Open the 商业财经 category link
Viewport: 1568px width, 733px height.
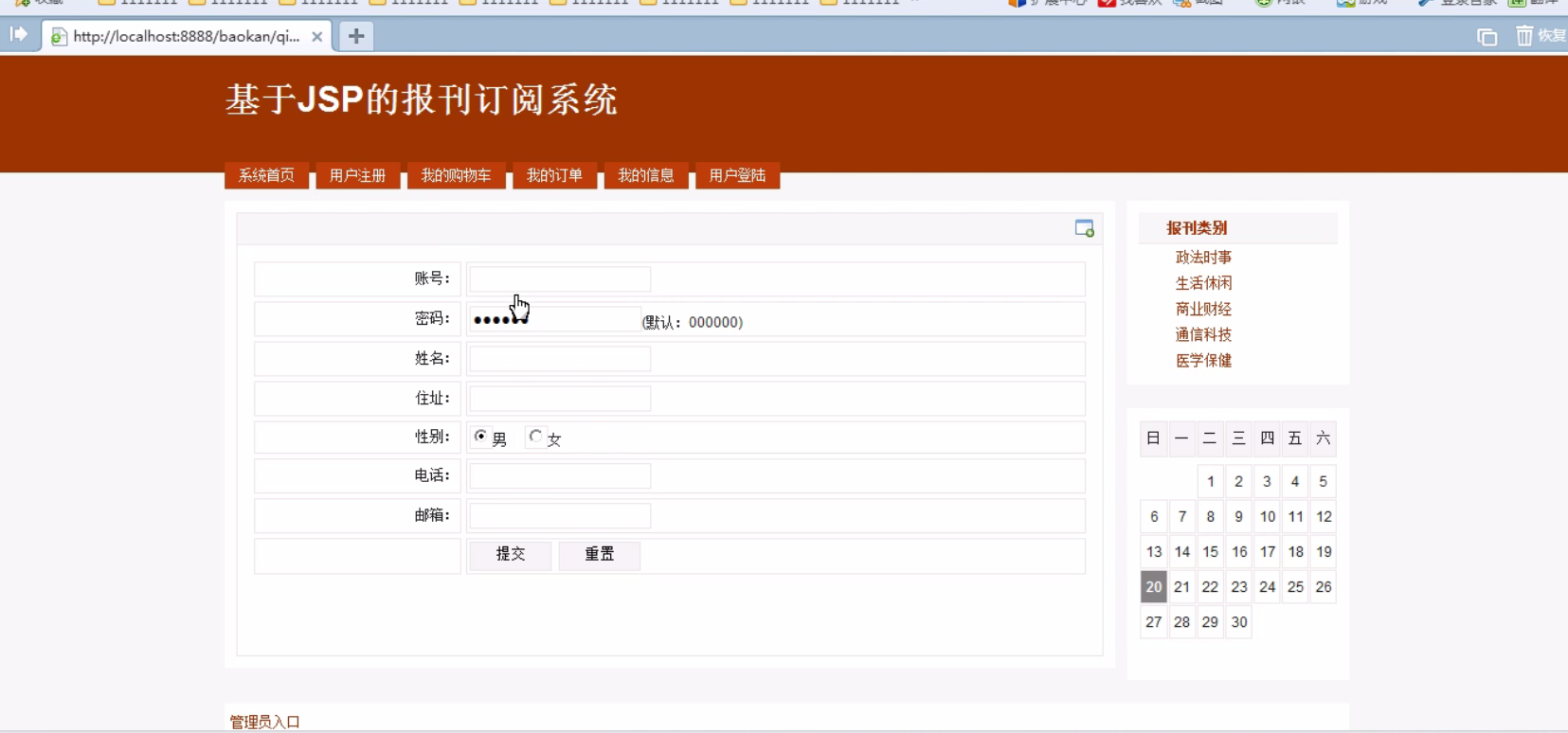point(1203,309)
